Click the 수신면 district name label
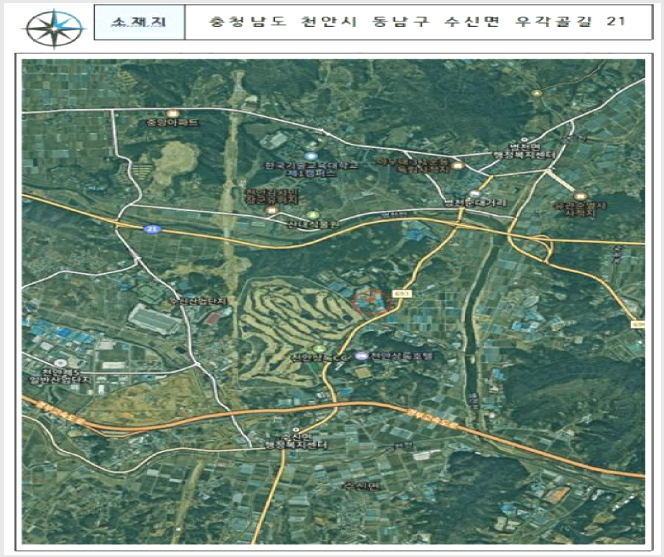This screenshot has width=664, height=557. pos(362,485)
